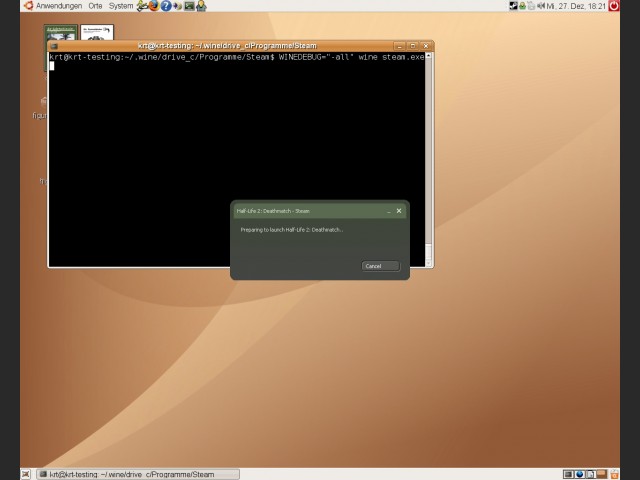Open the Help launcher with question mark
Image resolution: width=640 pixels, height=480 pixels.
(x=166, y=6)
